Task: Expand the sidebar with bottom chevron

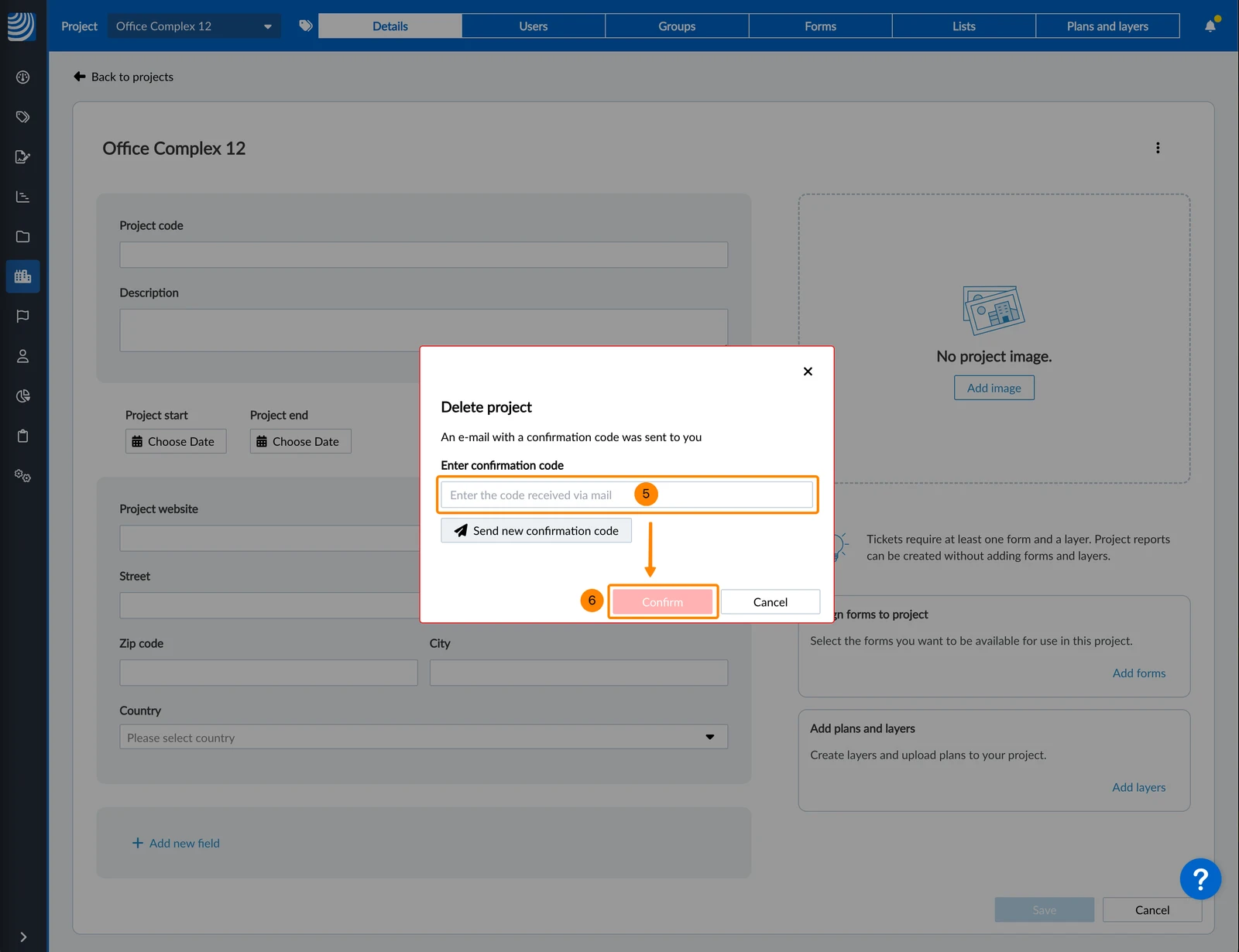Action: 23,937
